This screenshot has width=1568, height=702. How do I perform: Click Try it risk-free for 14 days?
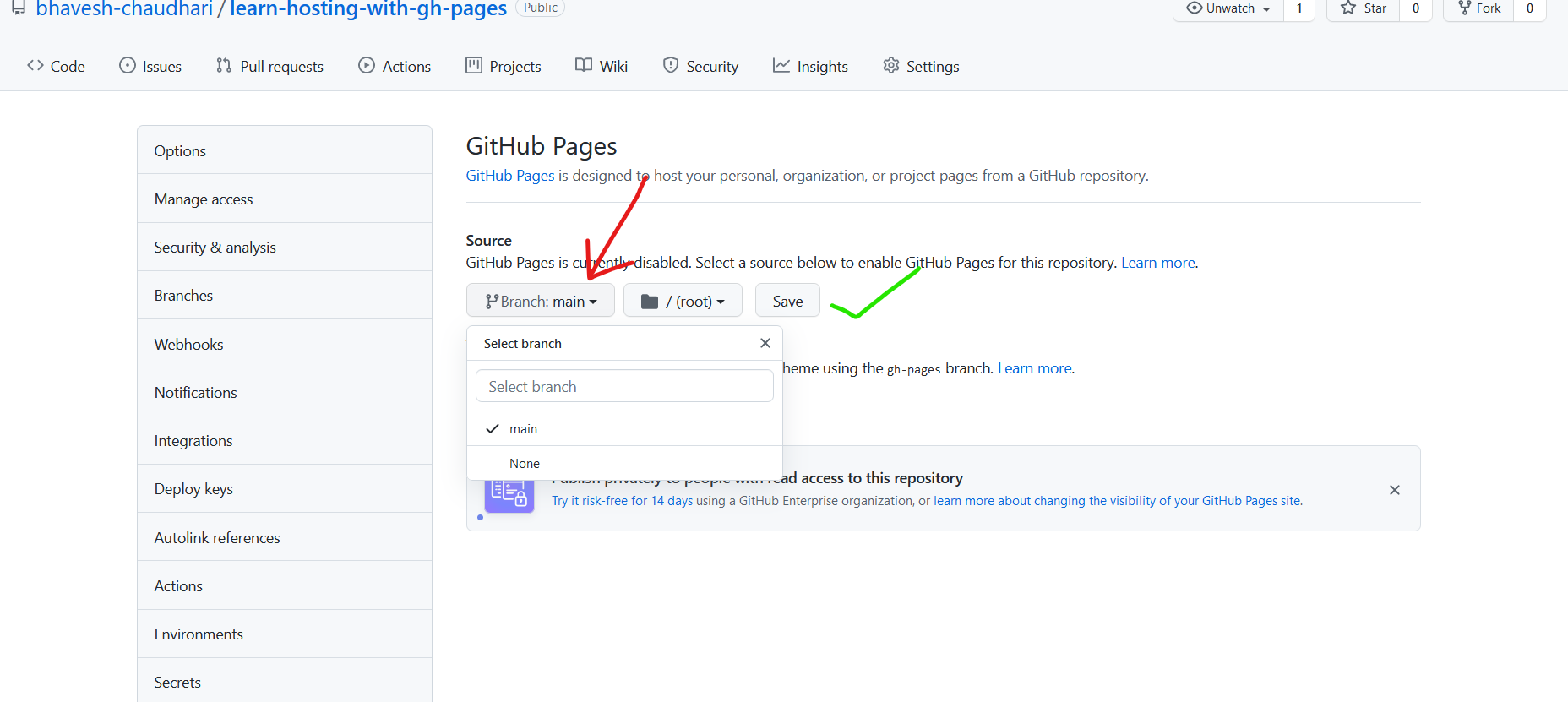[x=622, y=501]
